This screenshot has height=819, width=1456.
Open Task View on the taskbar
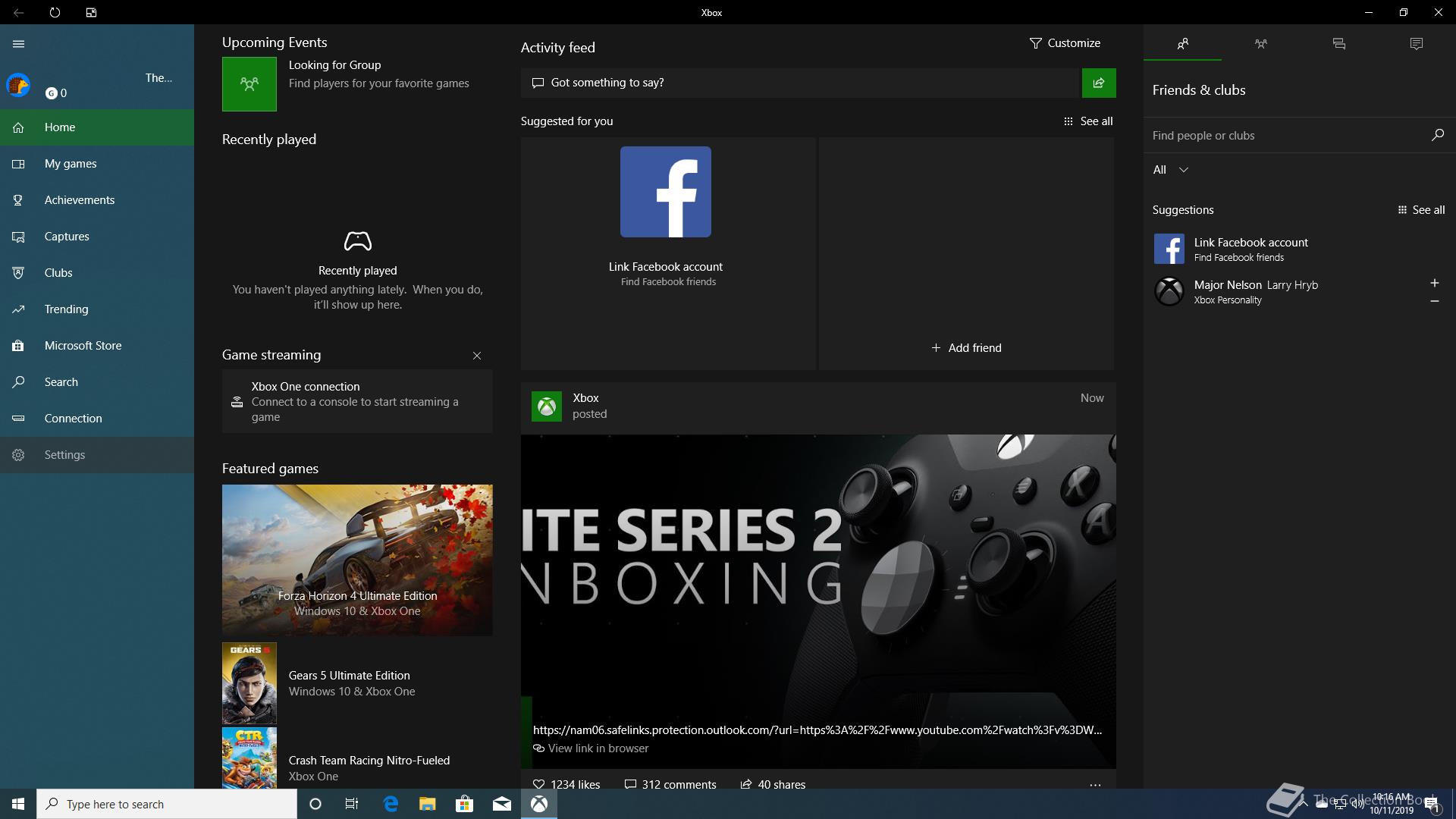(x=352, y=804)
